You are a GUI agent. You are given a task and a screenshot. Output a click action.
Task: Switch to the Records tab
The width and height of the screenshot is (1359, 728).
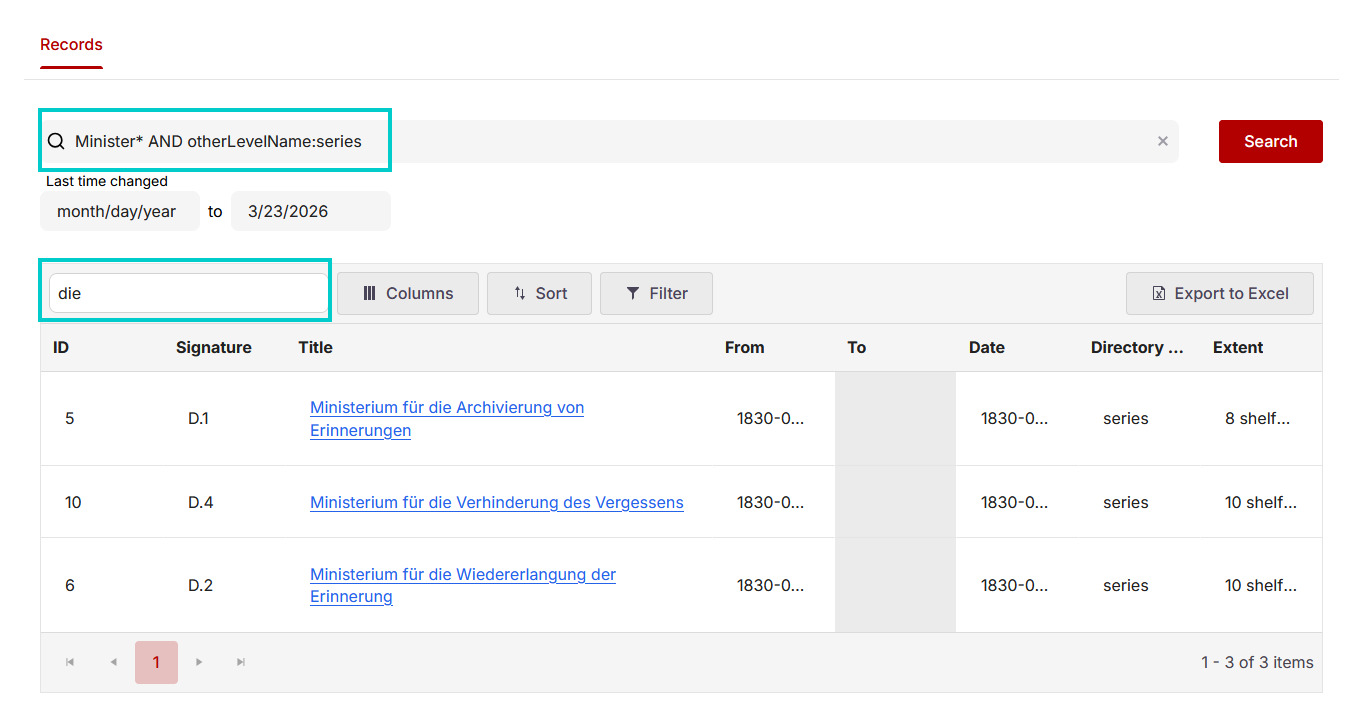[x=71, y=44]
